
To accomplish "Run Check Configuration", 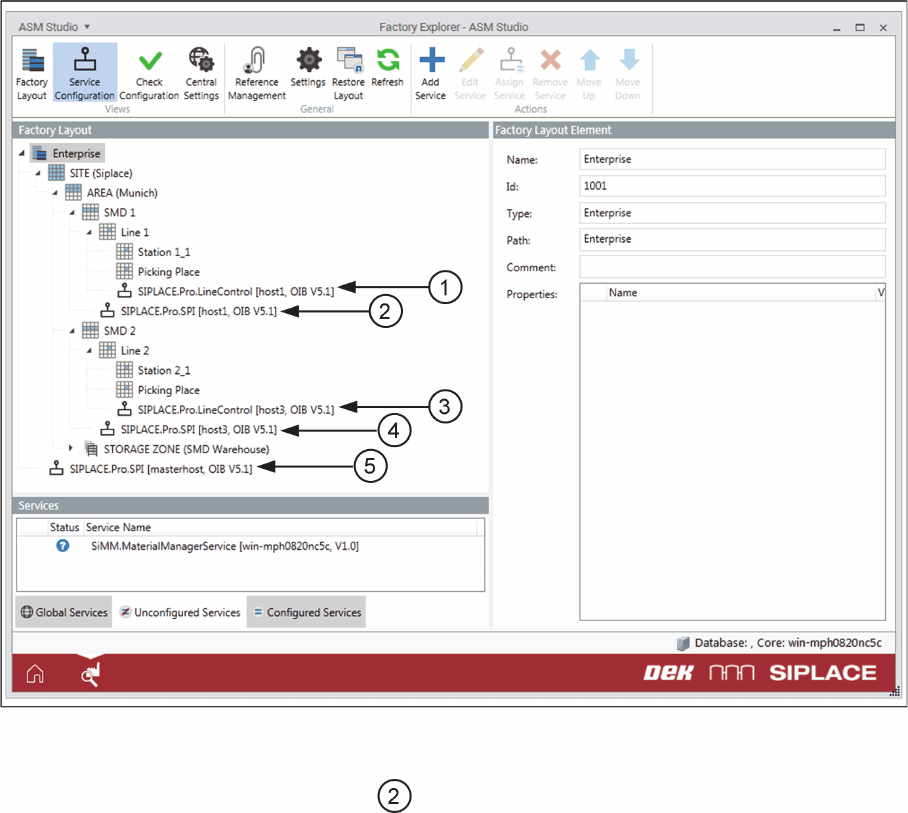I will point(149,74).
